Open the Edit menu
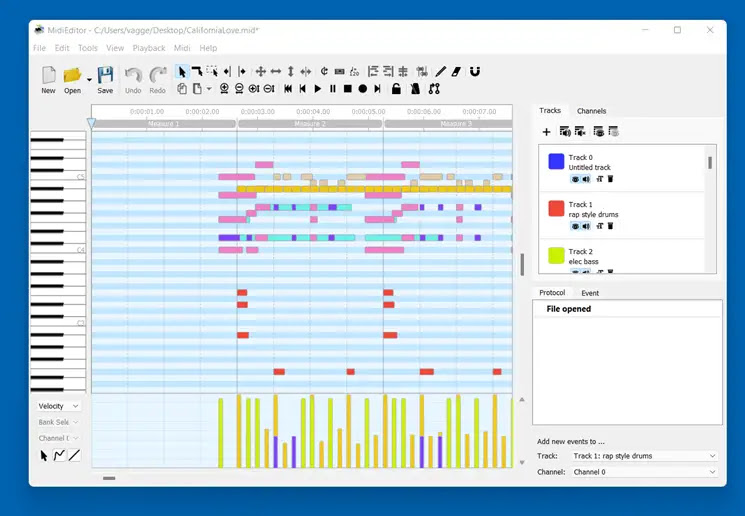 click(62, 48)
